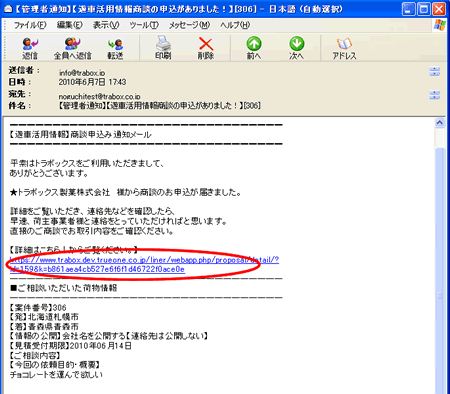Delete the message with the red X icon
Viewport: 450px width, 394px height.
pyautogui.click(x=206, y=48)
